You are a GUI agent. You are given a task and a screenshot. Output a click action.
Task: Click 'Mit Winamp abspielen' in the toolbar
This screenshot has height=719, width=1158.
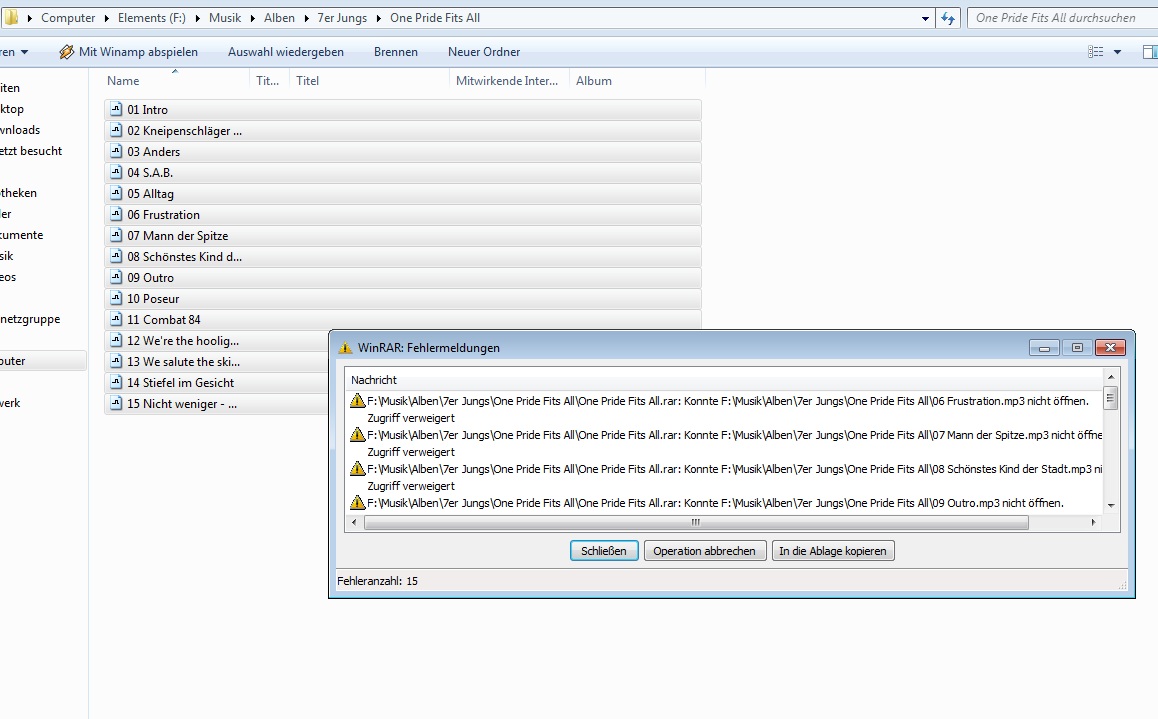pyautogui.click(x=138, y=52)
